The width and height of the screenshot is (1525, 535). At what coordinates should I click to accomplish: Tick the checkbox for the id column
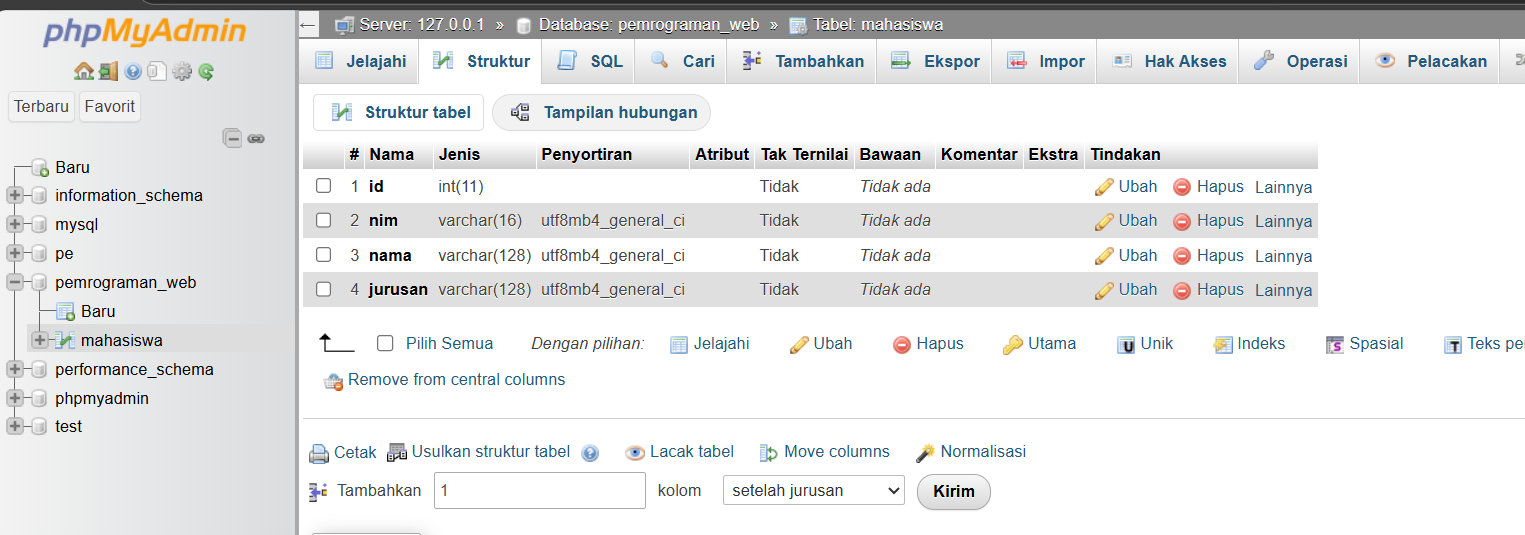[x=323, y=186]
